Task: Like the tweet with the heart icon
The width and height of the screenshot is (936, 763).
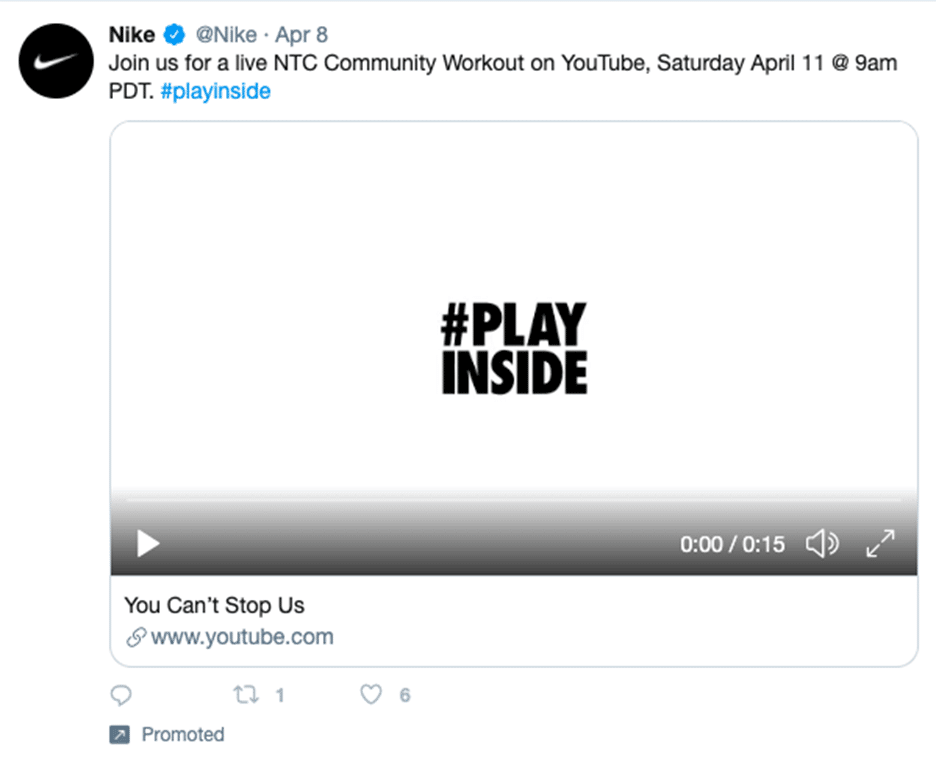Action: pos(371,694)
